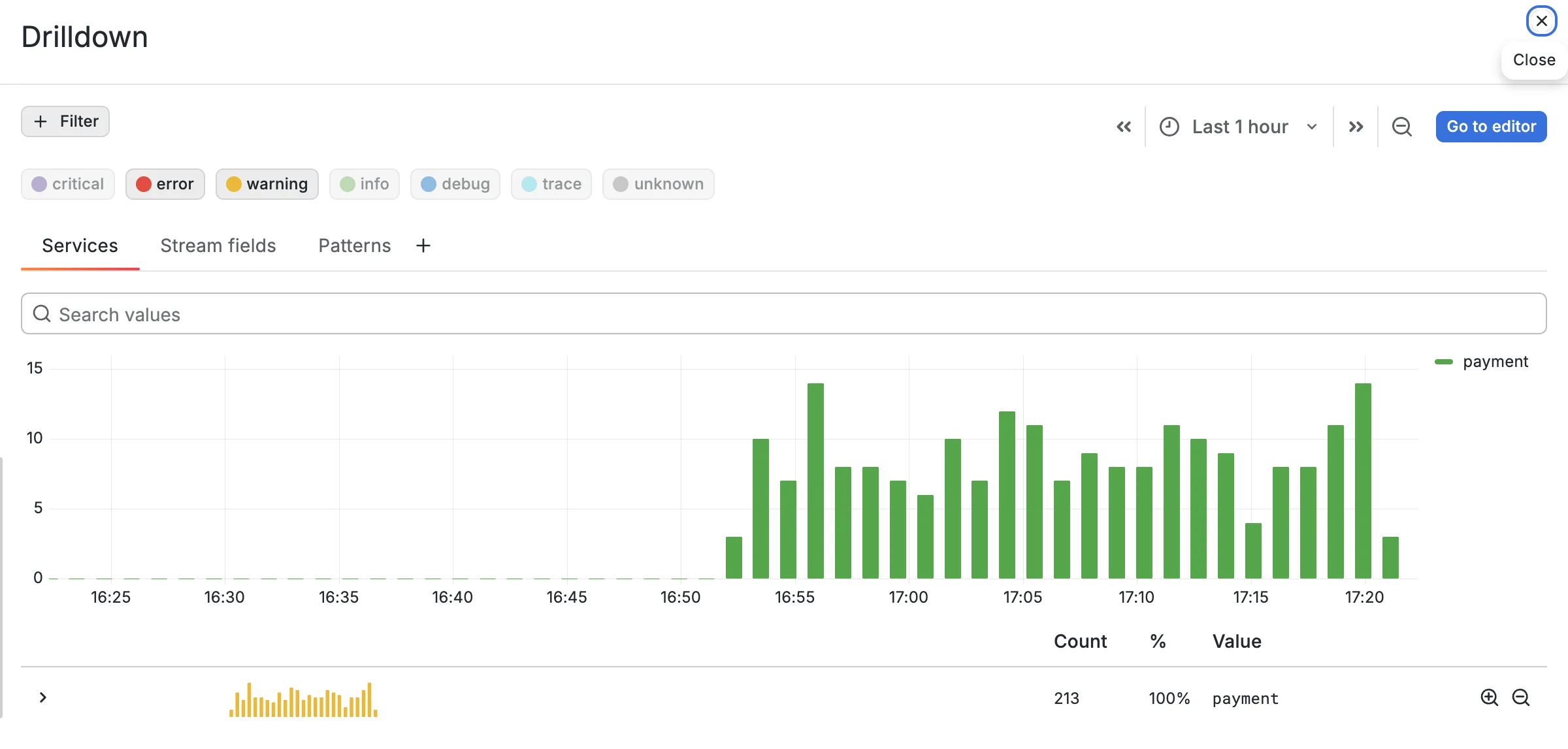Click Go to editor button
1568x749 pixels.
(x=1491, y=127)
